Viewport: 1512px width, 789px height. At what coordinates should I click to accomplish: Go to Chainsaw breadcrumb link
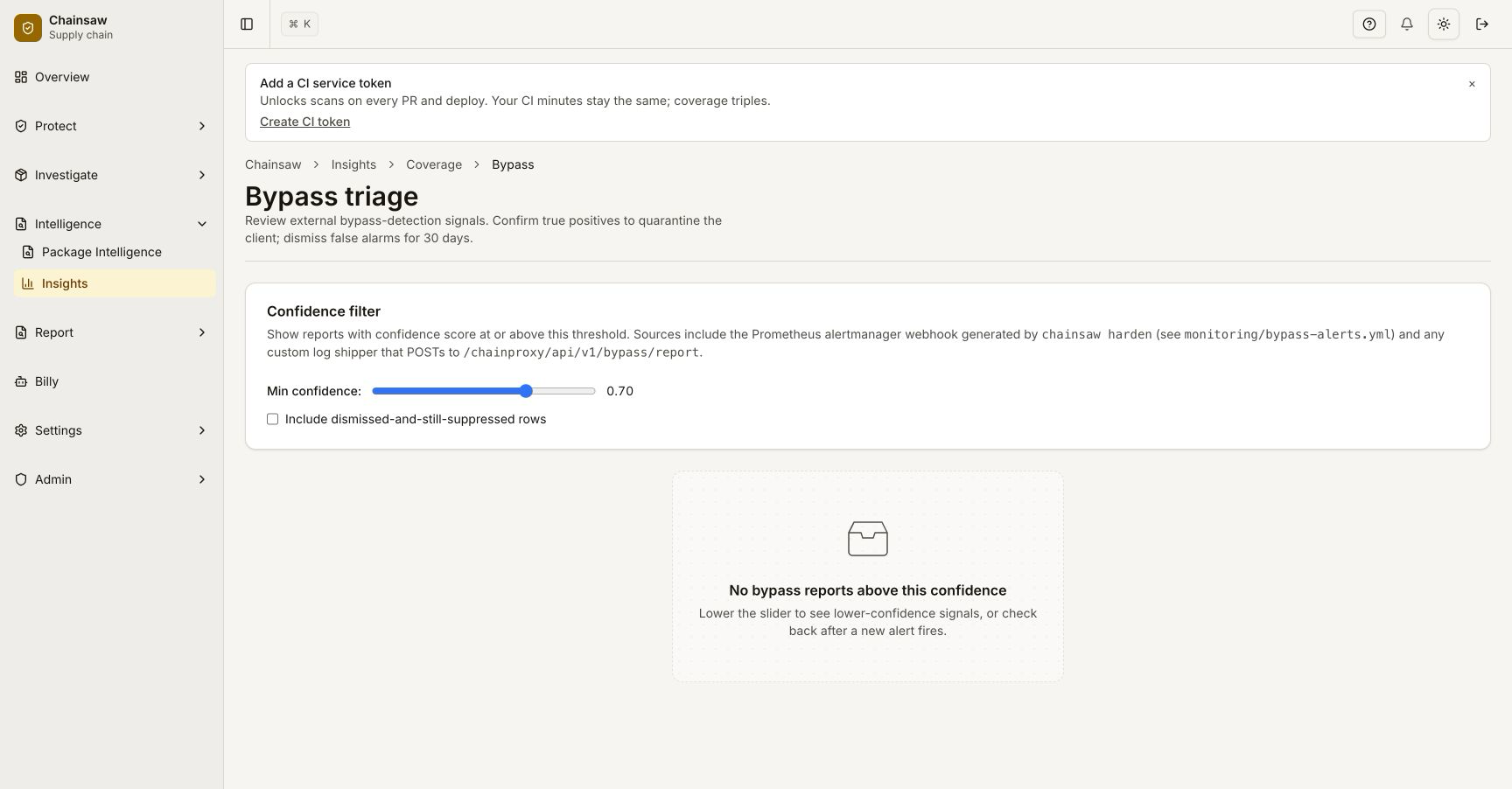(x=273, y=164)
